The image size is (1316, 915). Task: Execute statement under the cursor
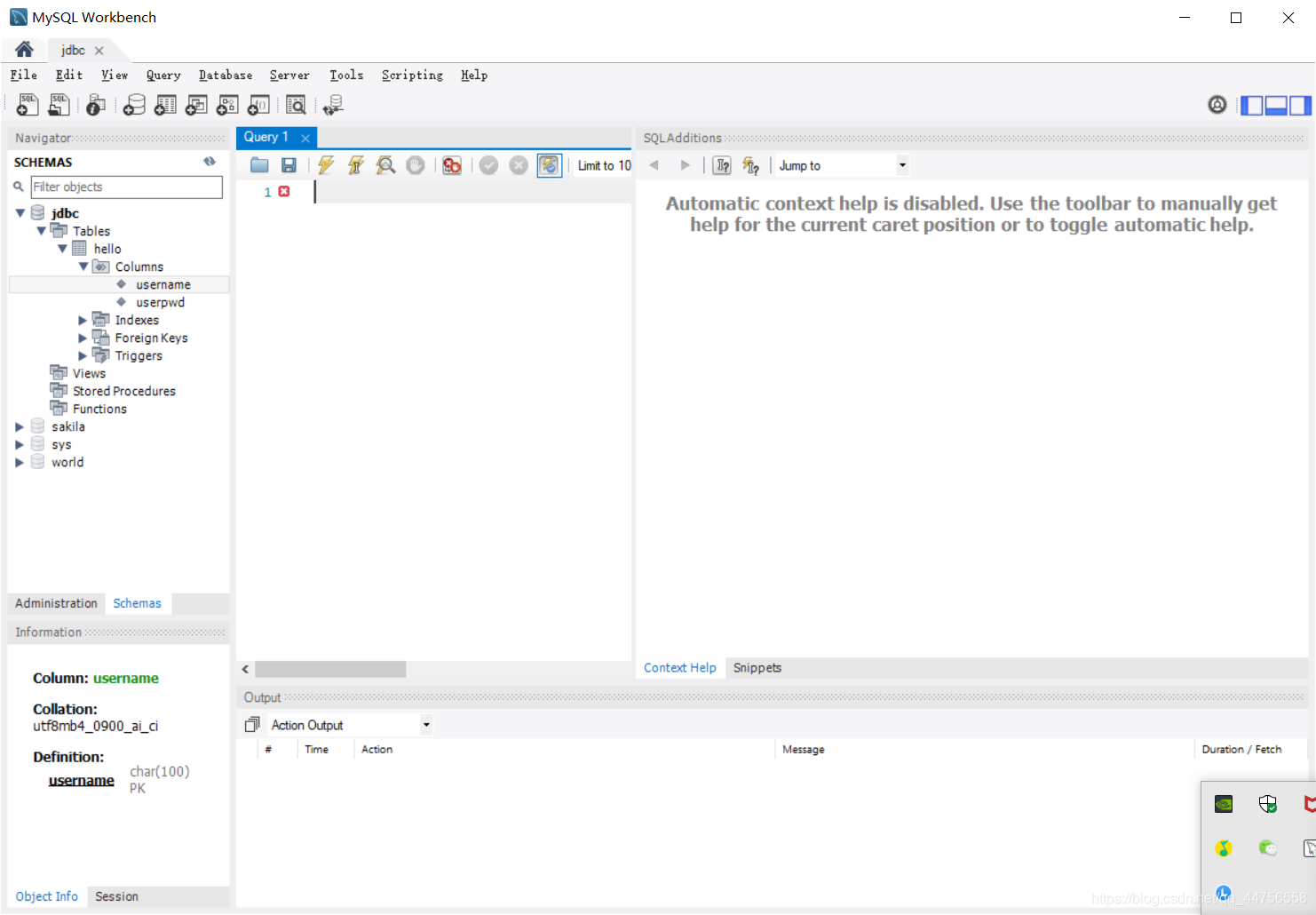pos(356,165)
